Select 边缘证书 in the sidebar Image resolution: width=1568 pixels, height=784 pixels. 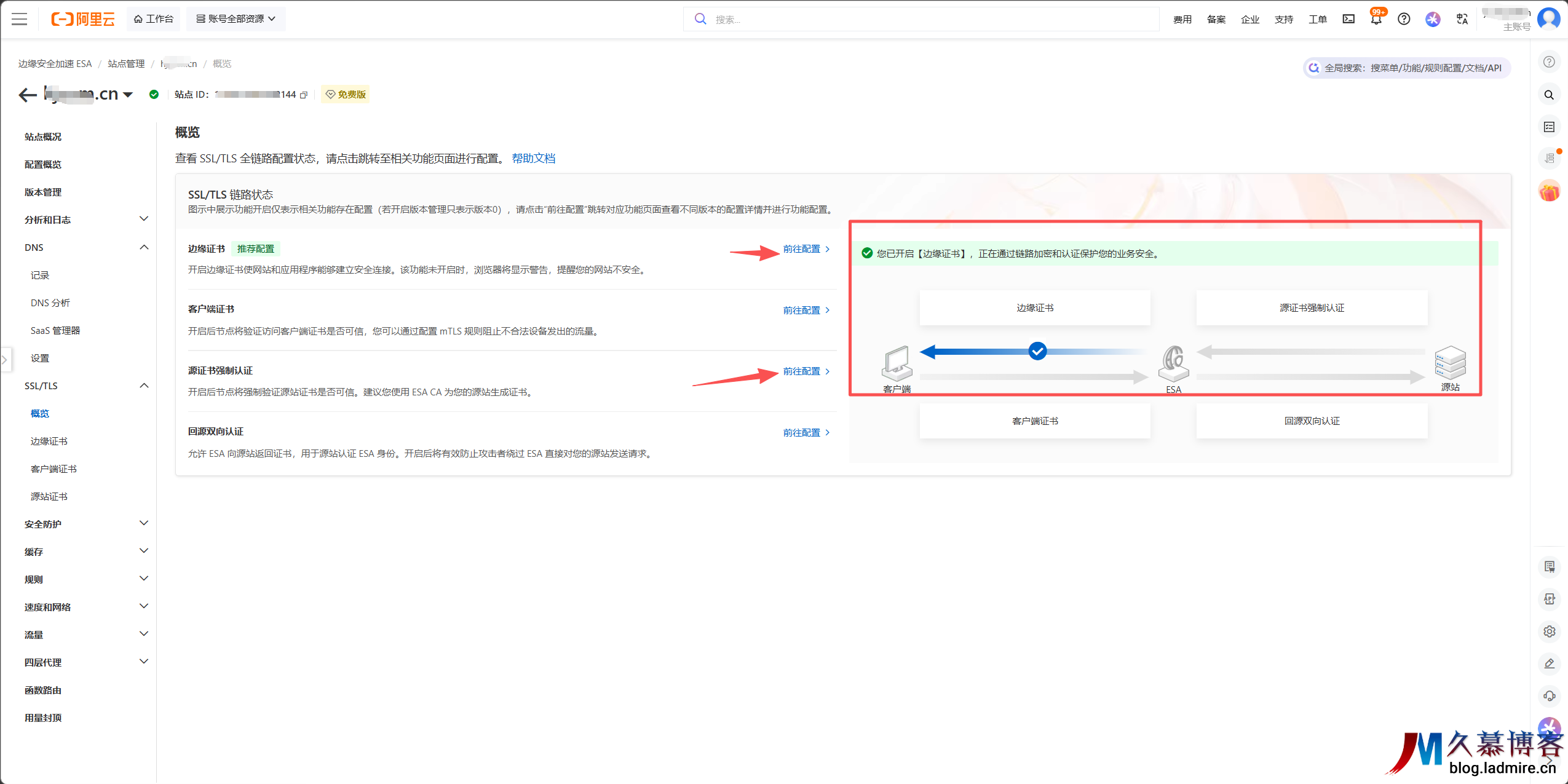click(49, 441)
